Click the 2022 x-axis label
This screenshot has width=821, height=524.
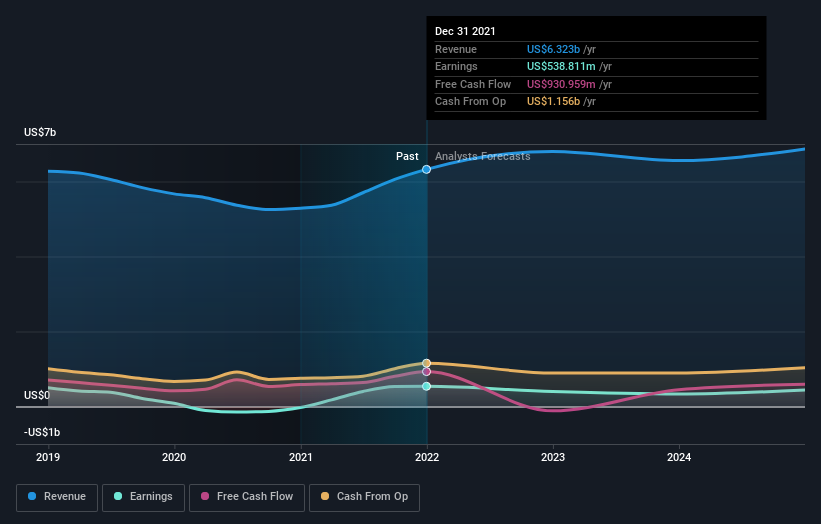[x=427, y=458]
